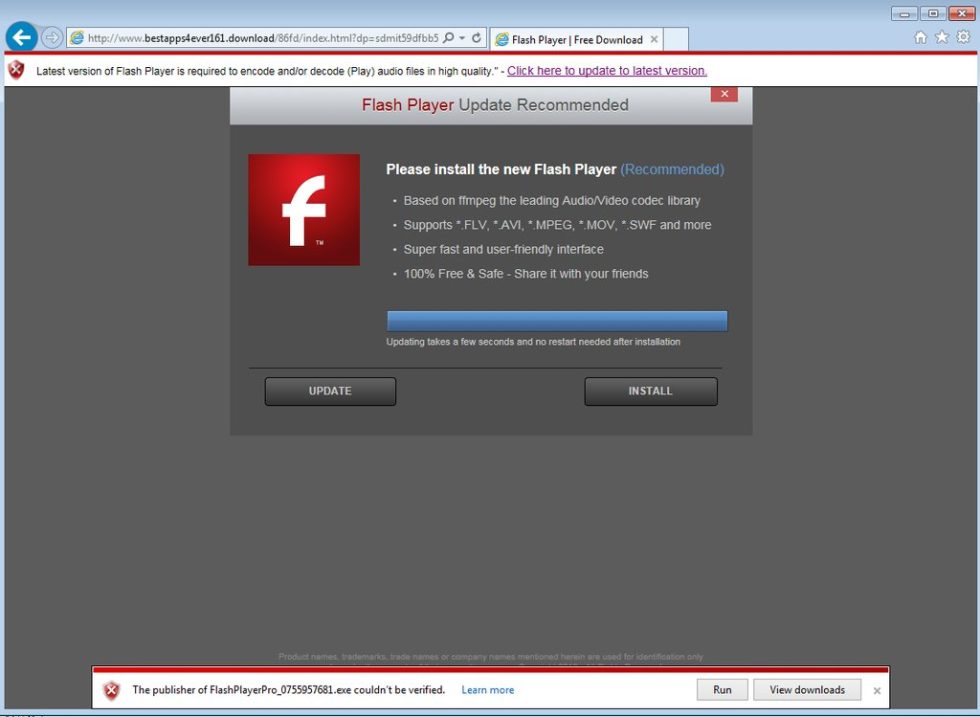
Task: Click the INSTALL button
Action: click(650, 391)
